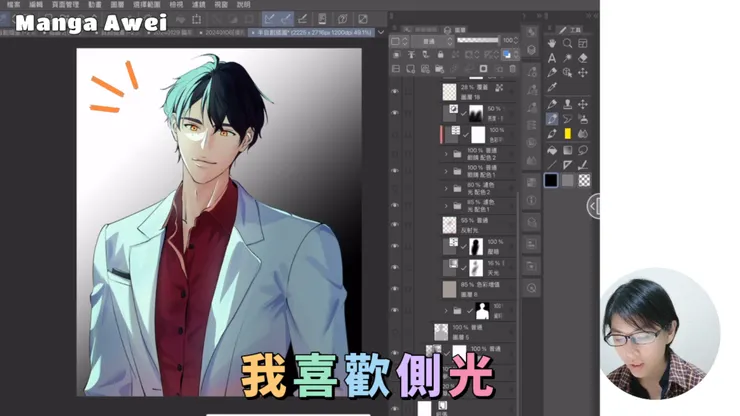Viewport: 740px width, 416px height.
Task: Select the Gradient tool
Action: tap(567, 151)
